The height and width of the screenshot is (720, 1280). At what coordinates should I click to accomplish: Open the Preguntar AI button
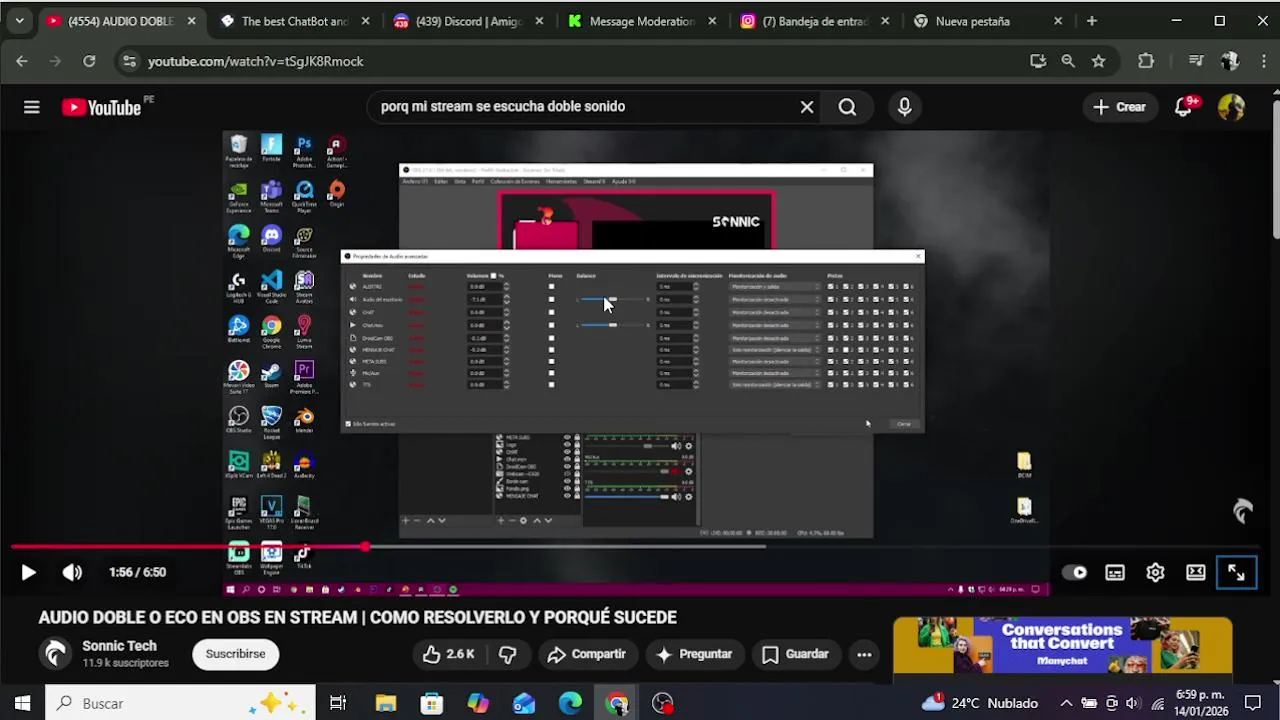694,654
